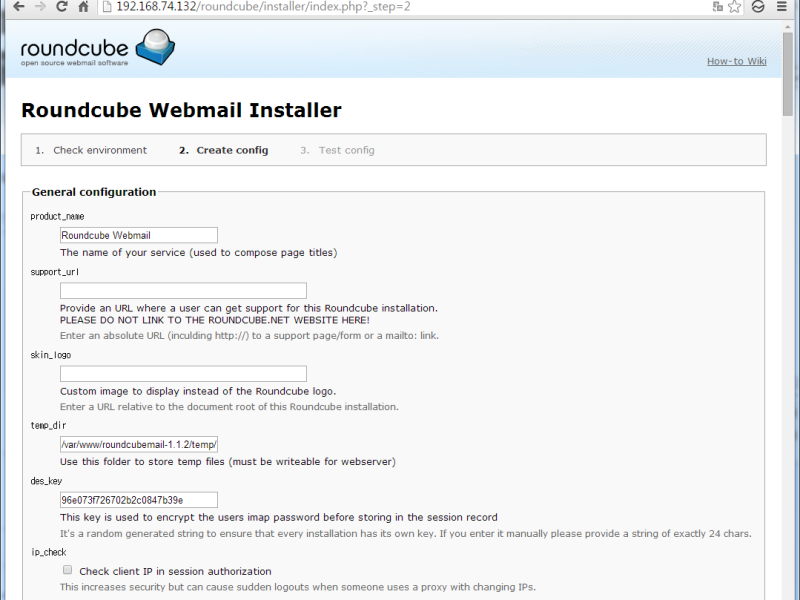This screenshot has height=600, width=800.
Task: Click the product_name input field
Action: click(139, 235)
